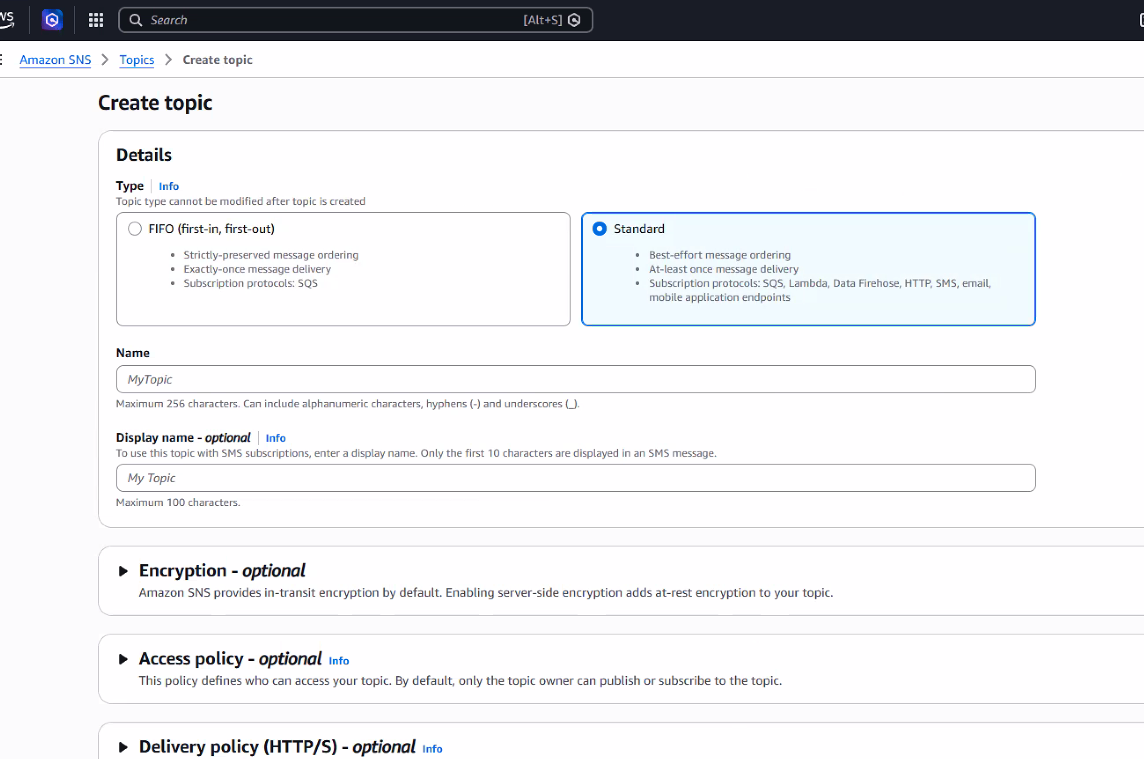Click the Amazon Q icon beside the Alt+S hint
This screenshot has height=759, width=1144.
(574, 20)
